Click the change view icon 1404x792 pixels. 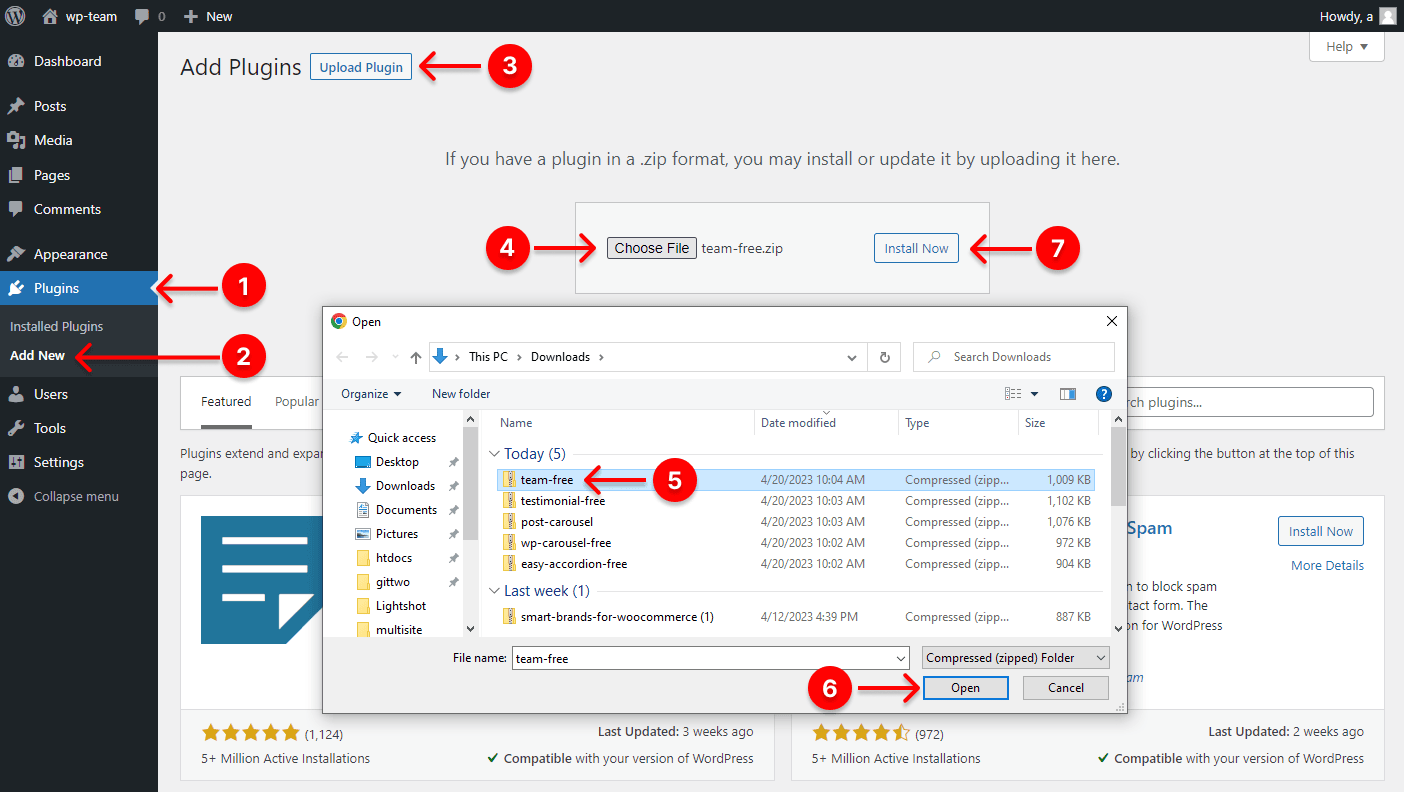[x=1013, y=394]
